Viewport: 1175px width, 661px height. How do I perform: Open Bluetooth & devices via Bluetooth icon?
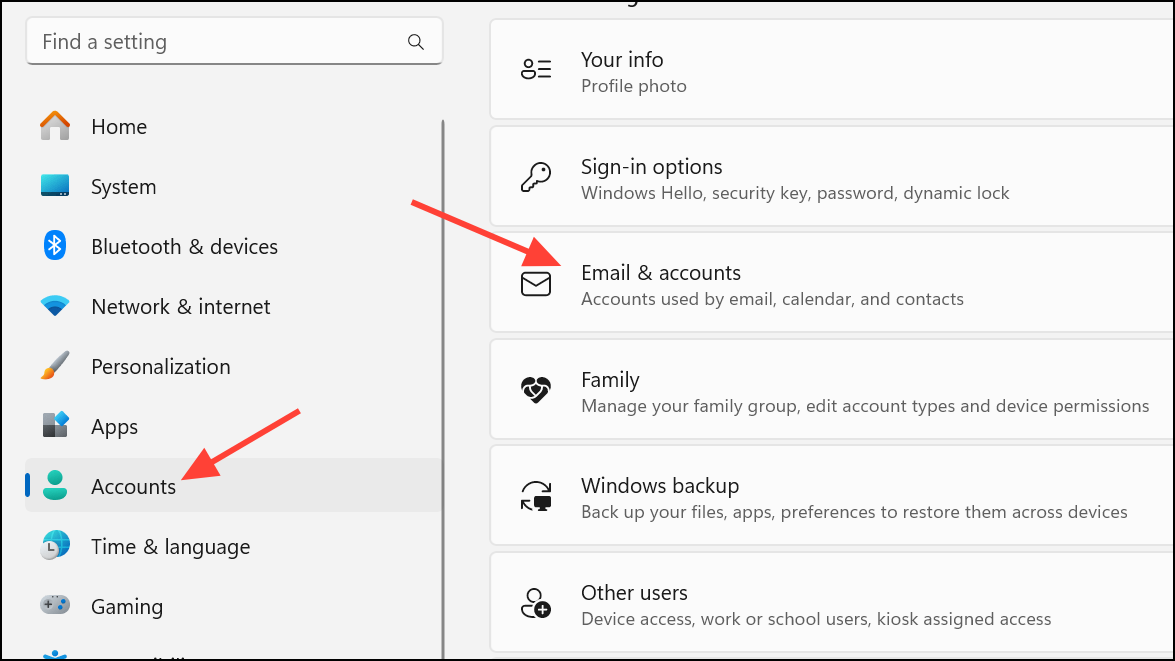click(55, 246)
